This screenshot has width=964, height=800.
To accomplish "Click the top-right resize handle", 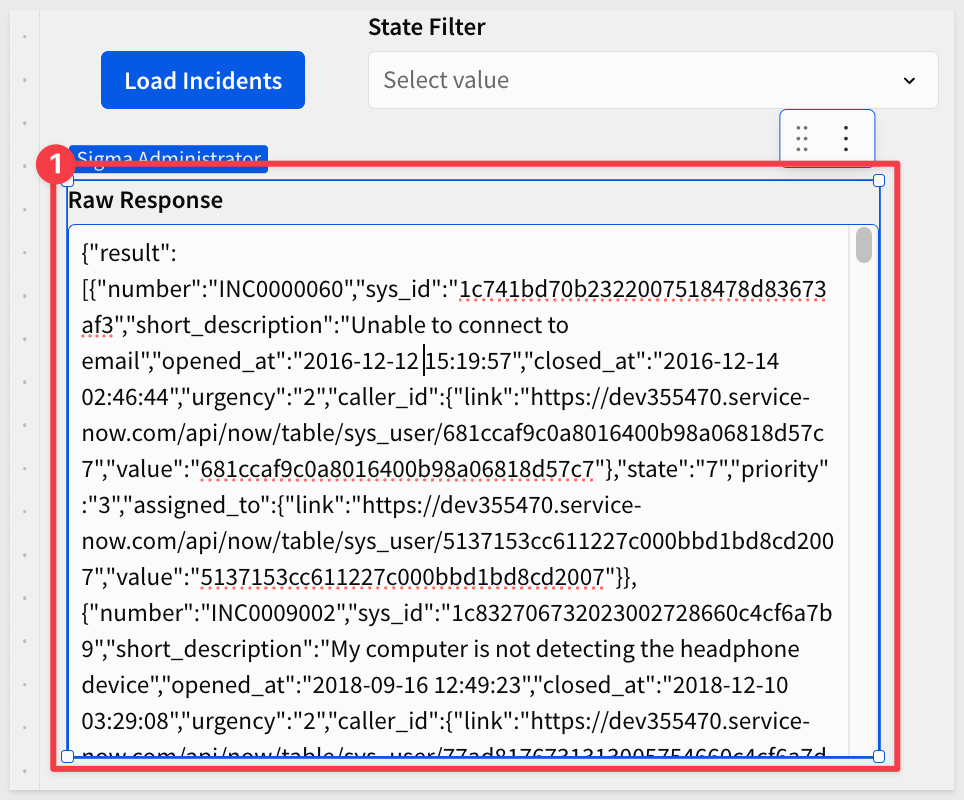I will (x=879, y=180).
